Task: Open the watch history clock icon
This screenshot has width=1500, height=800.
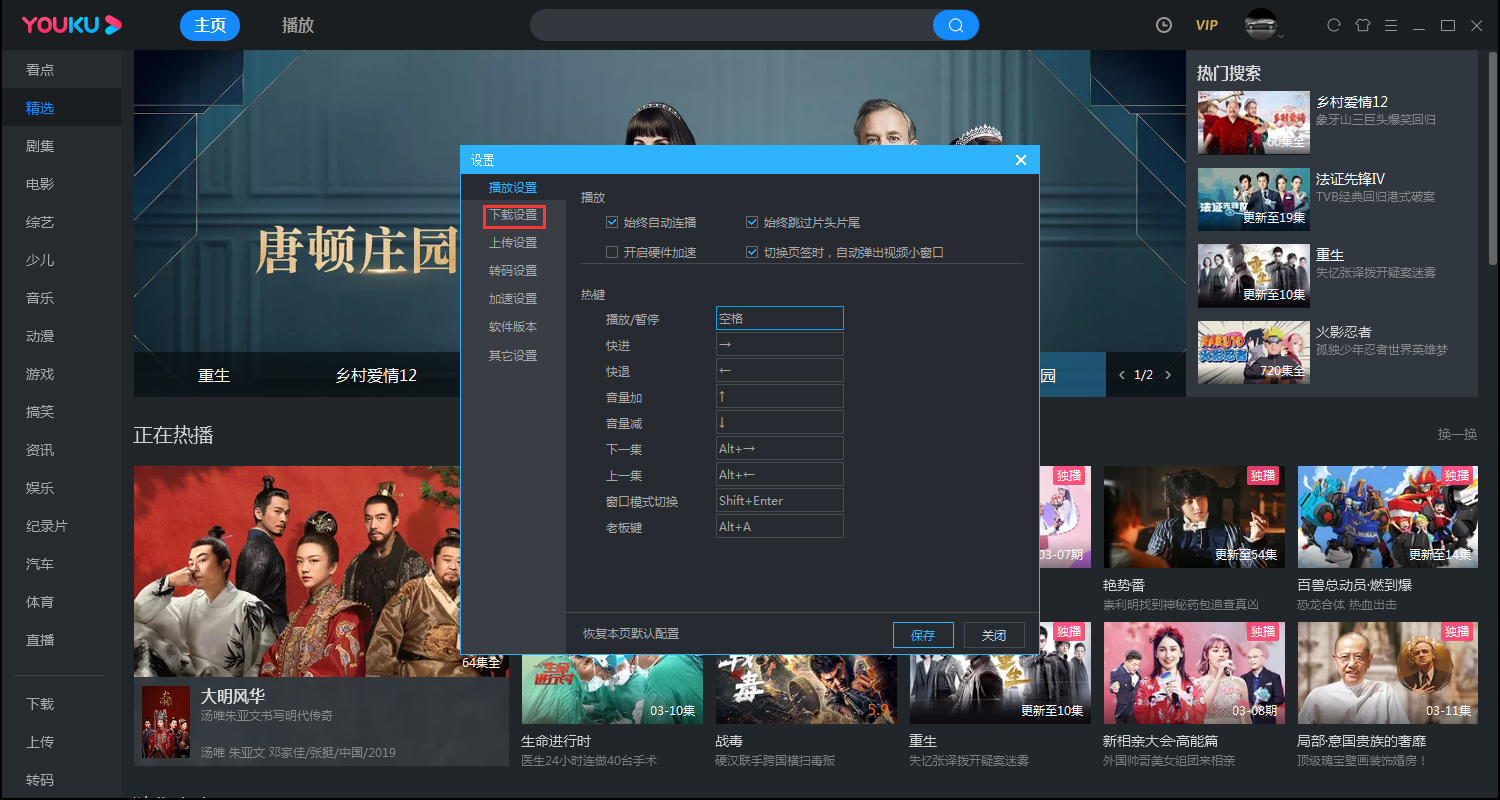Action: click(x=1163, y=25)
